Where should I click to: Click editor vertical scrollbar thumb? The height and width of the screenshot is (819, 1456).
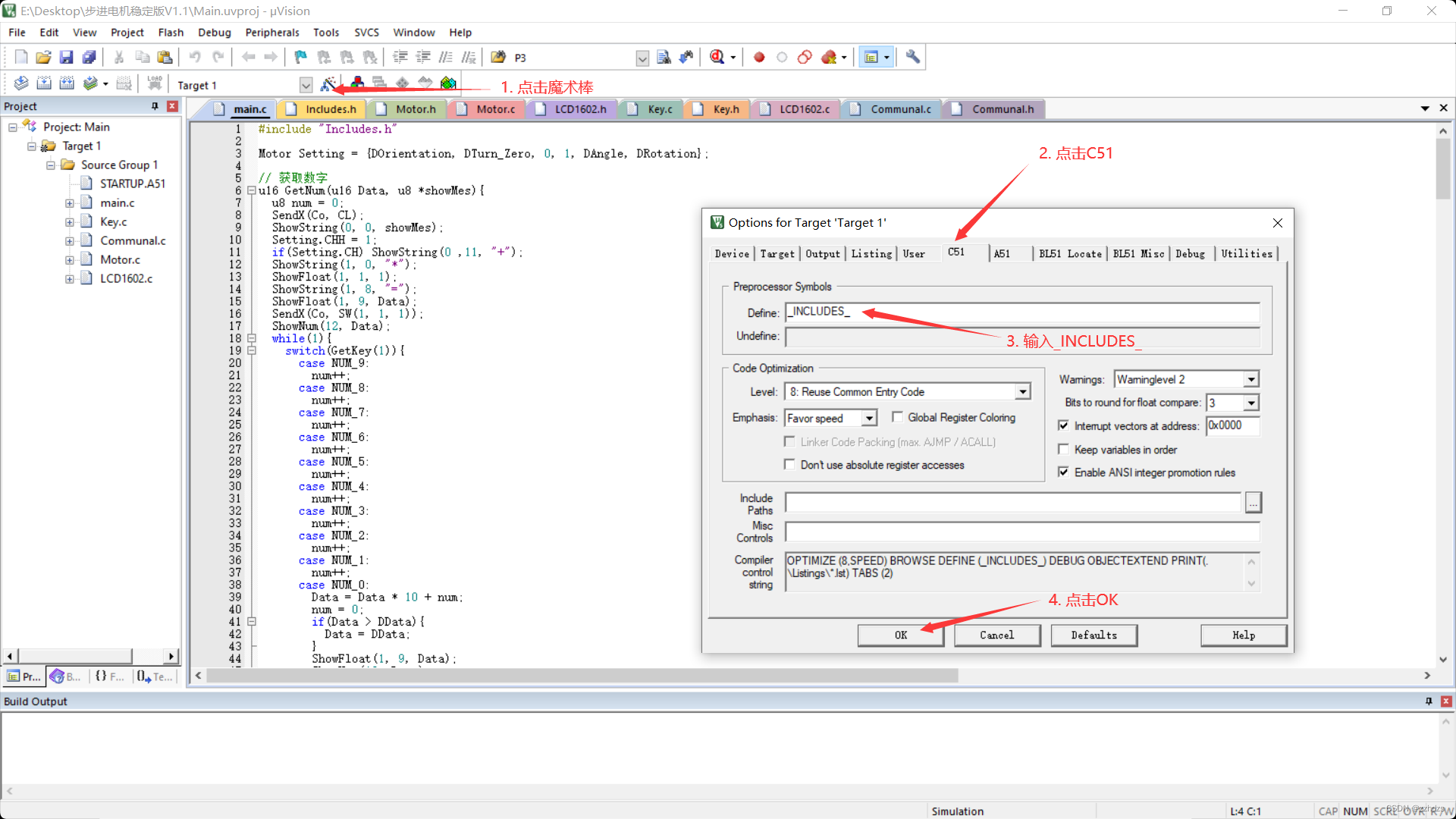1442,169
